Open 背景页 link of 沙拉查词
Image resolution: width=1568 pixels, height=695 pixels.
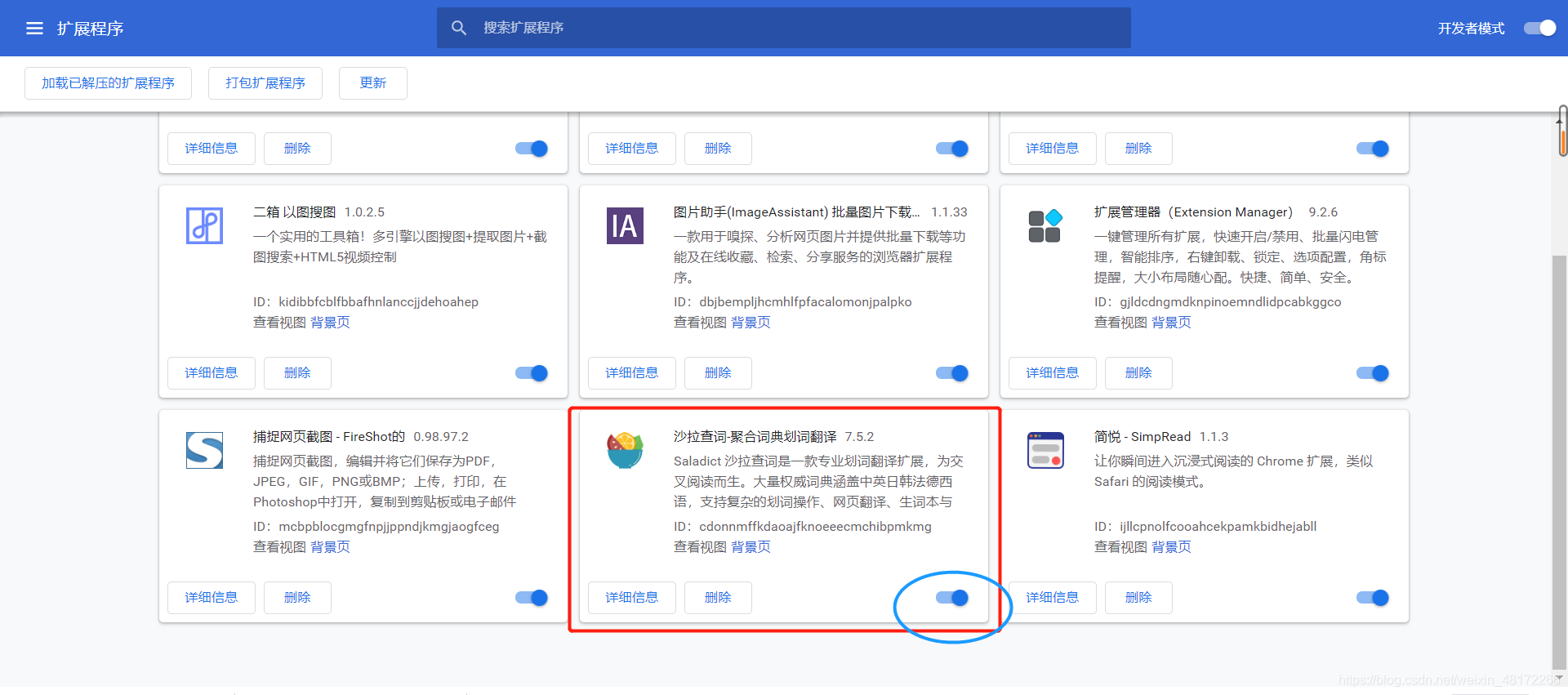pyautogui.click(x=751, y=547)
